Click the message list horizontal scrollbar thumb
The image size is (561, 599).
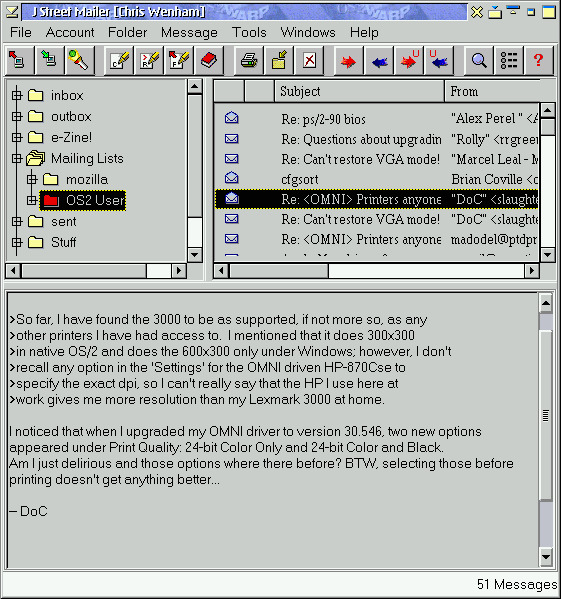279,271
